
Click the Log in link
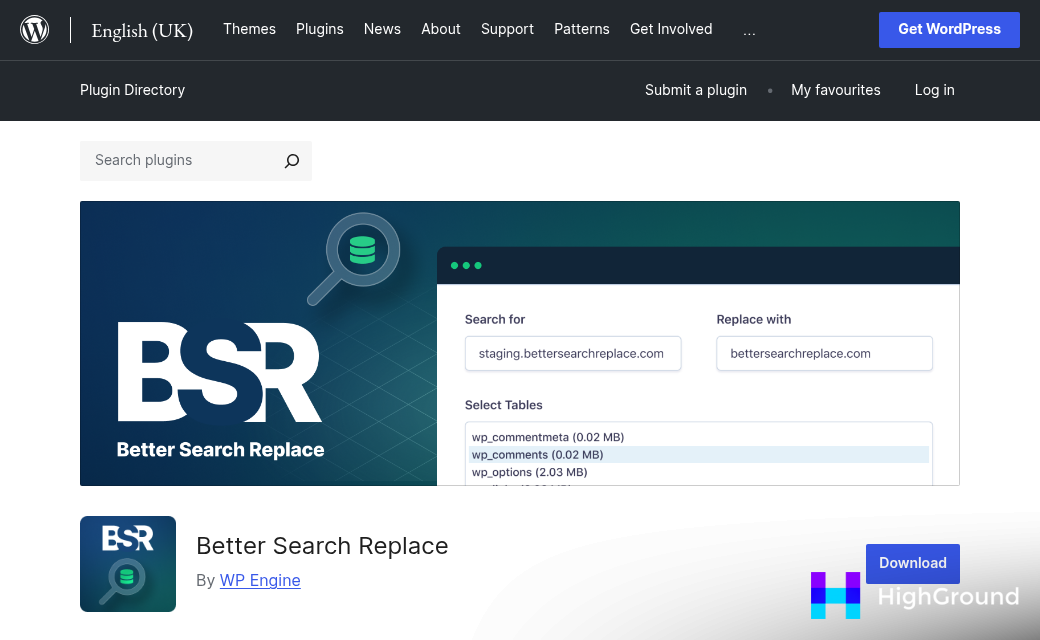coord(934,90)
